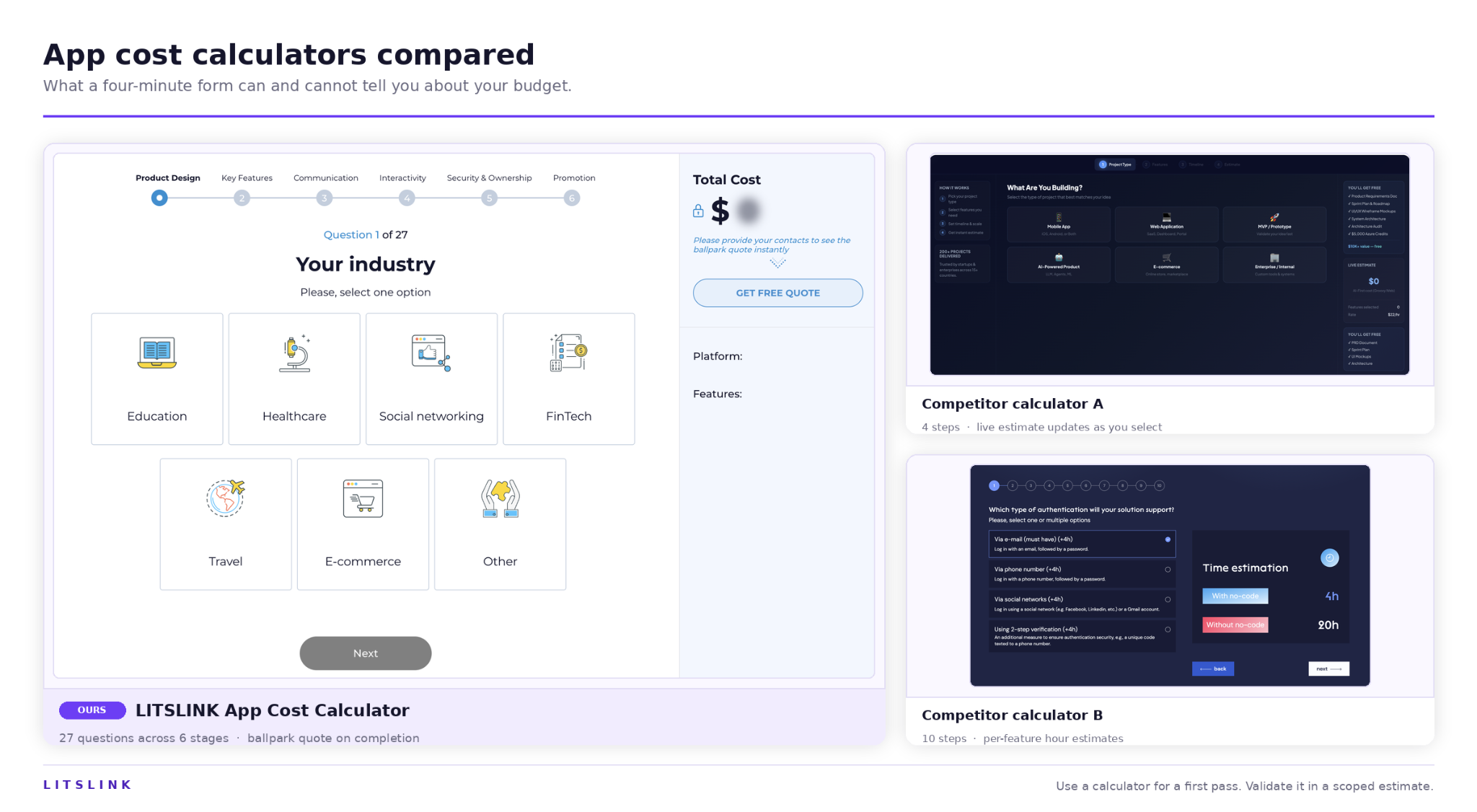Screen dimensions: 1477x812
Task: Select the Healthcare microscope icon
Action: 295,353
